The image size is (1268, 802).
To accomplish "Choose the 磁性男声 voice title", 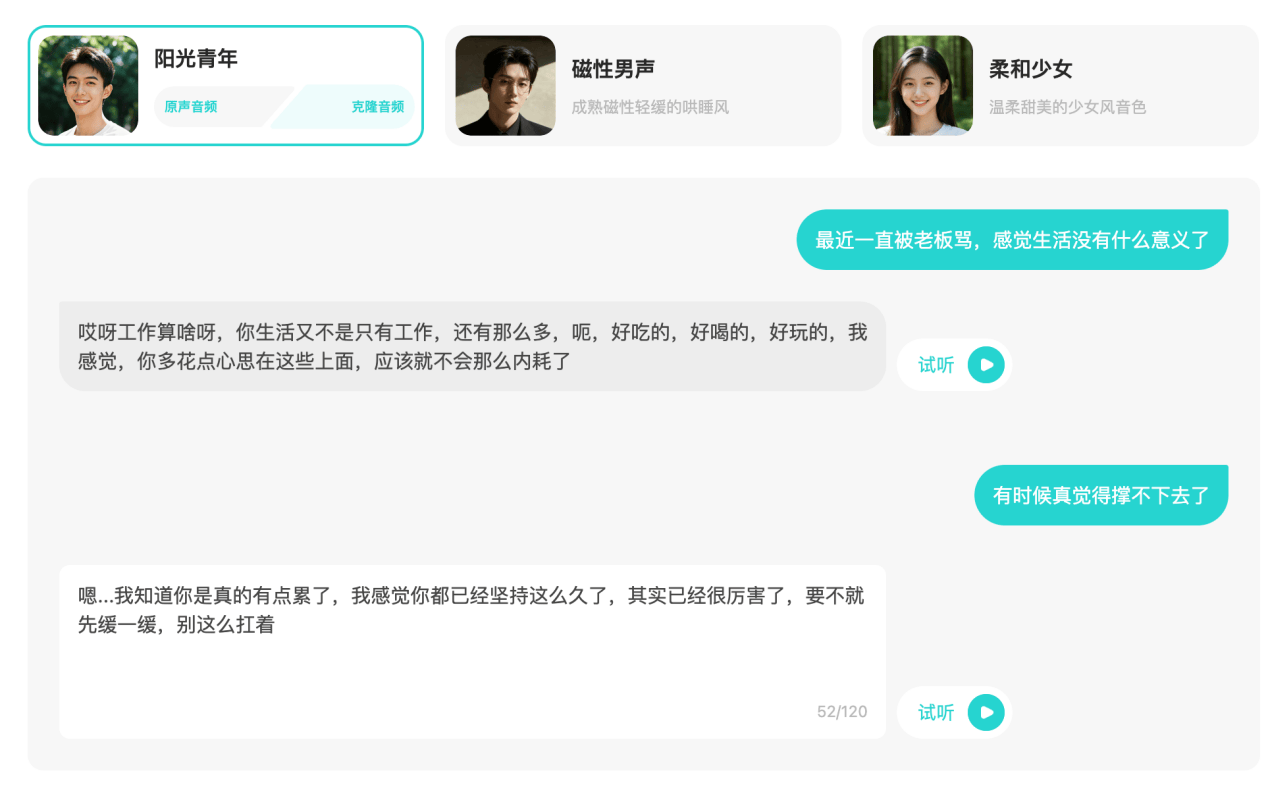I will pyautogui.click(x=613, y=69).
